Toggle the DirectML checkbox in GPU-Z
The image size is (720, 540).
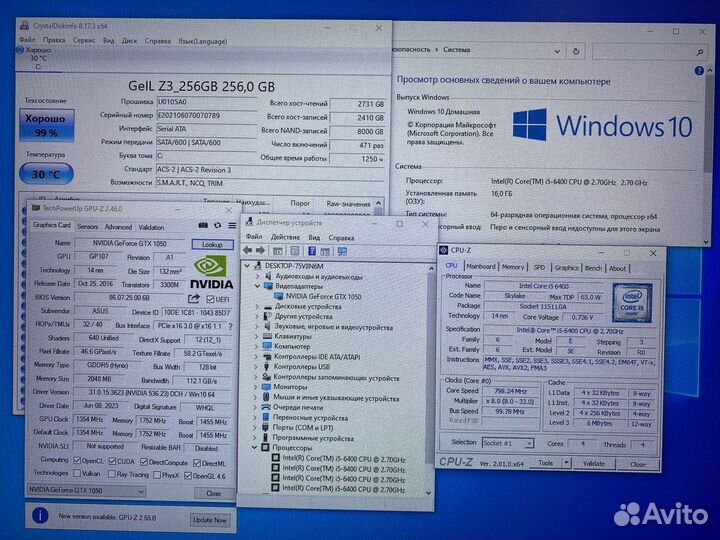[197, 463]
